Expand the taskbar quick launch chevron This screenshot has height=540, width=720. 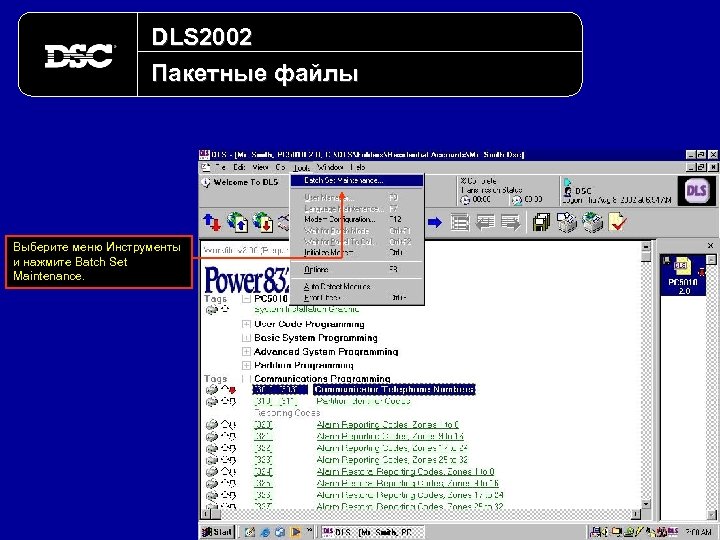click(309, 531)
